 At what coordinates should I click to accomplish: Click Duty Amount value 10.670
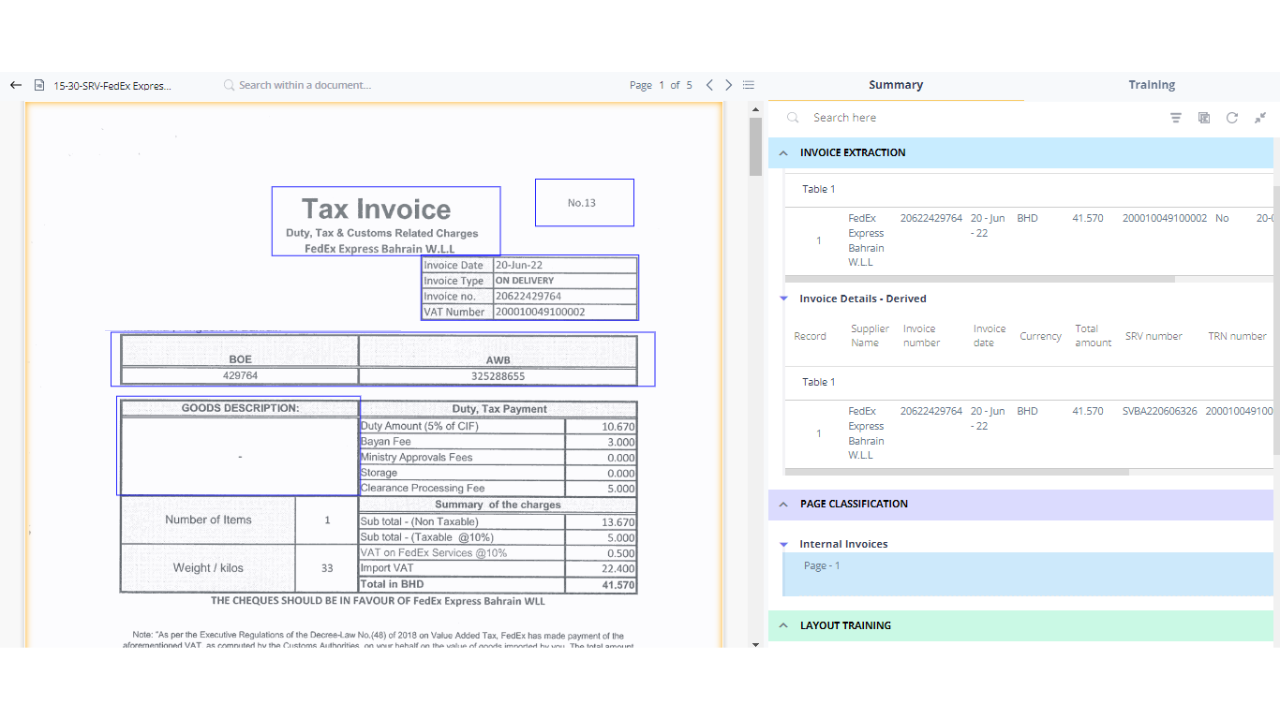618,427
